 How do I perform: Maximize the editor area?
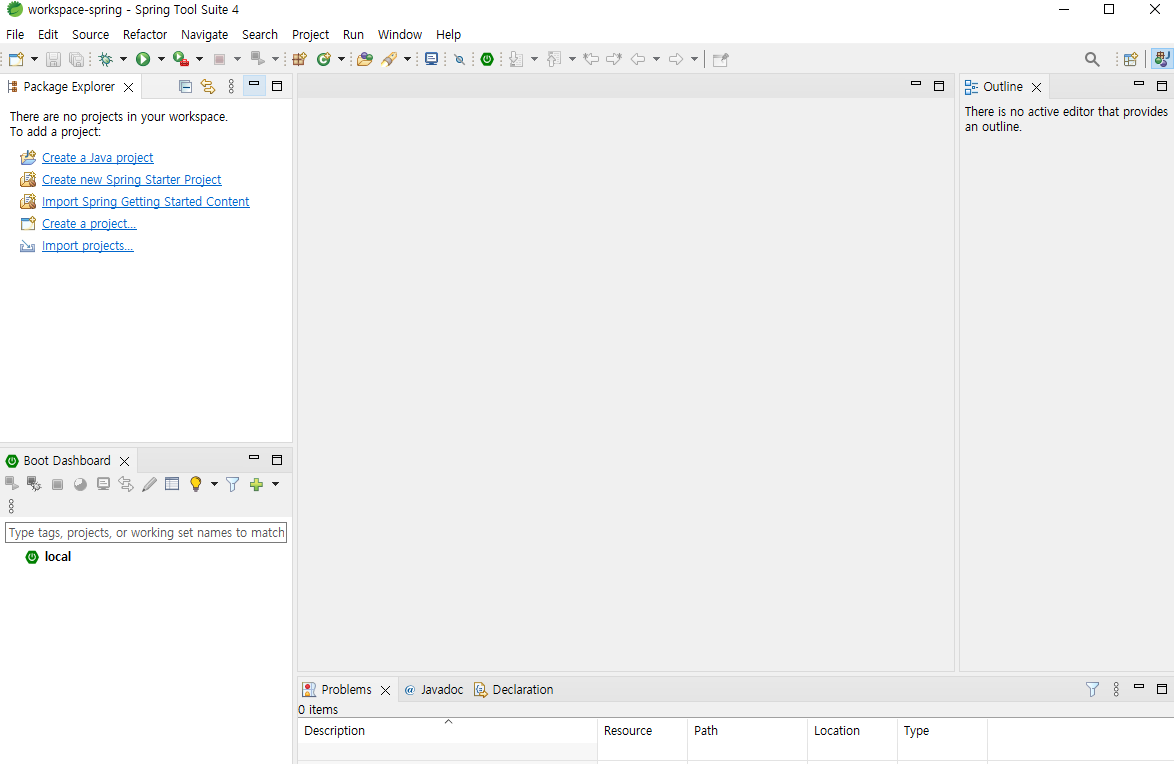[939, 86]
